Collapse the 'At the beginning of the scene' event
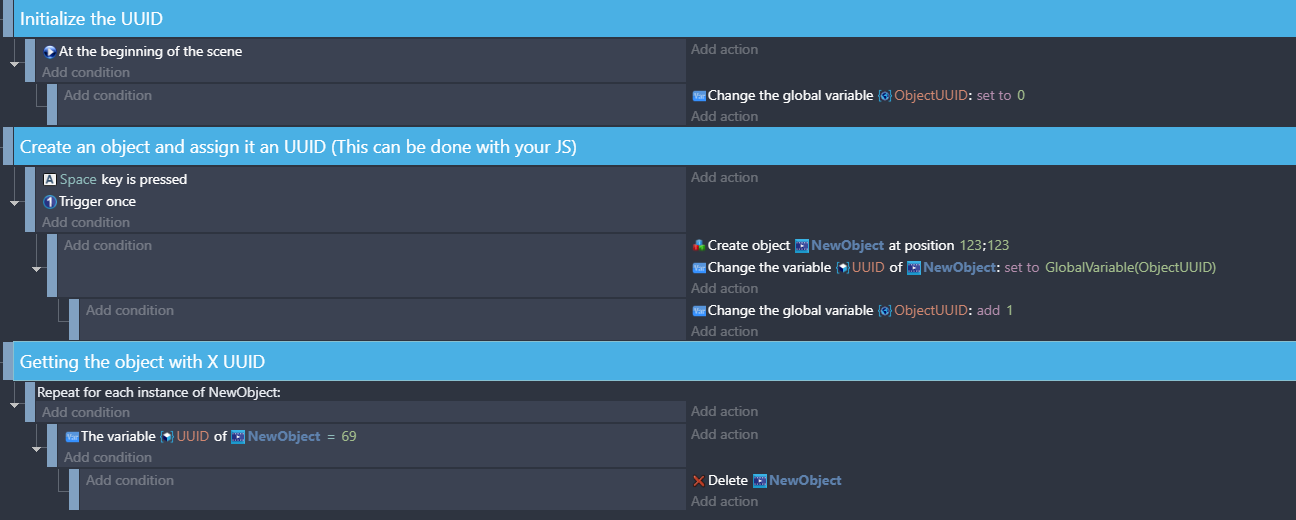This screenshot has height=520, width=1296. (x=14, y=63)
